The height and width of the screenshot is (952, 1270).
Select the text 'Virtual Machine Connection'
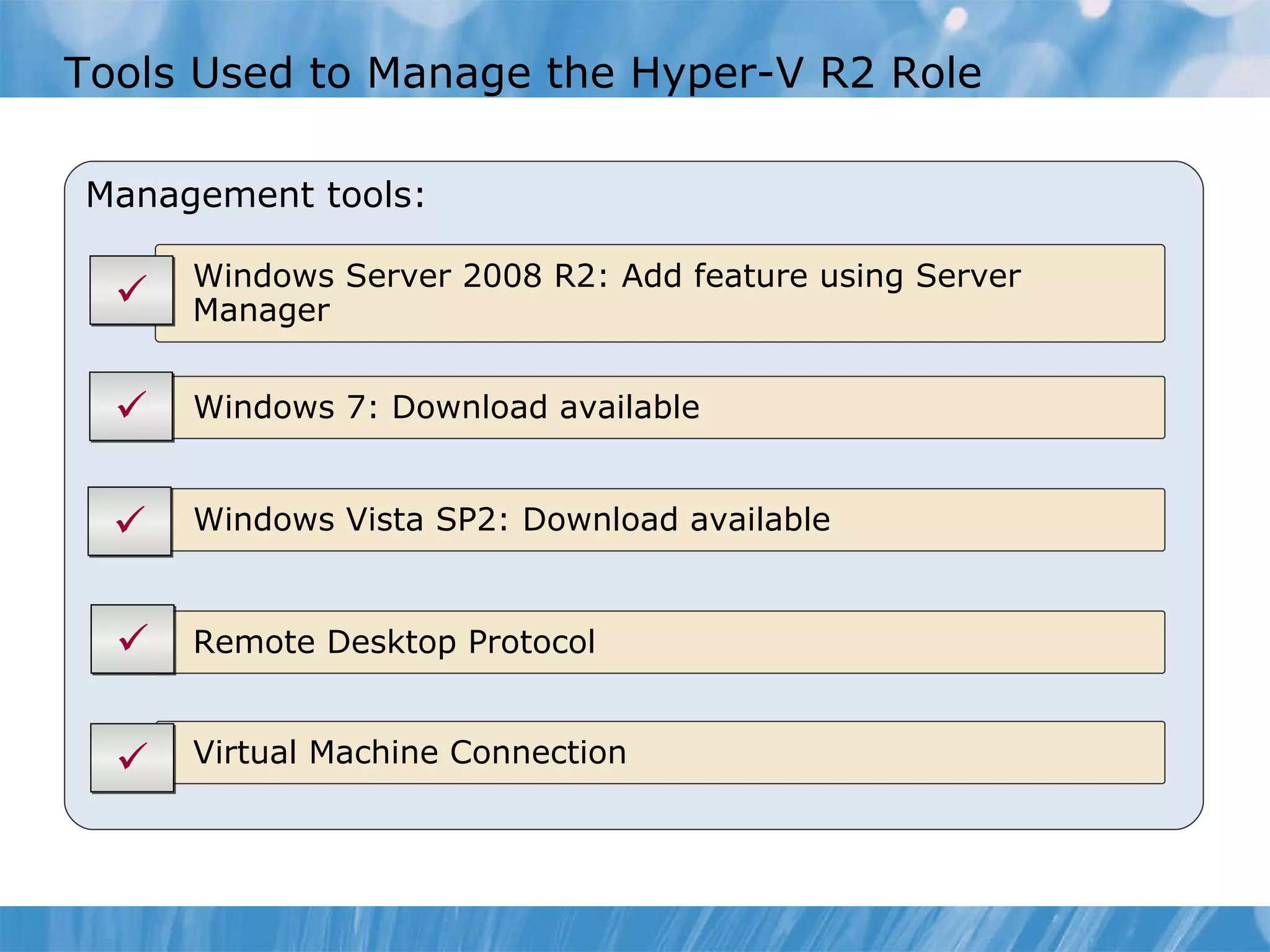410,752
